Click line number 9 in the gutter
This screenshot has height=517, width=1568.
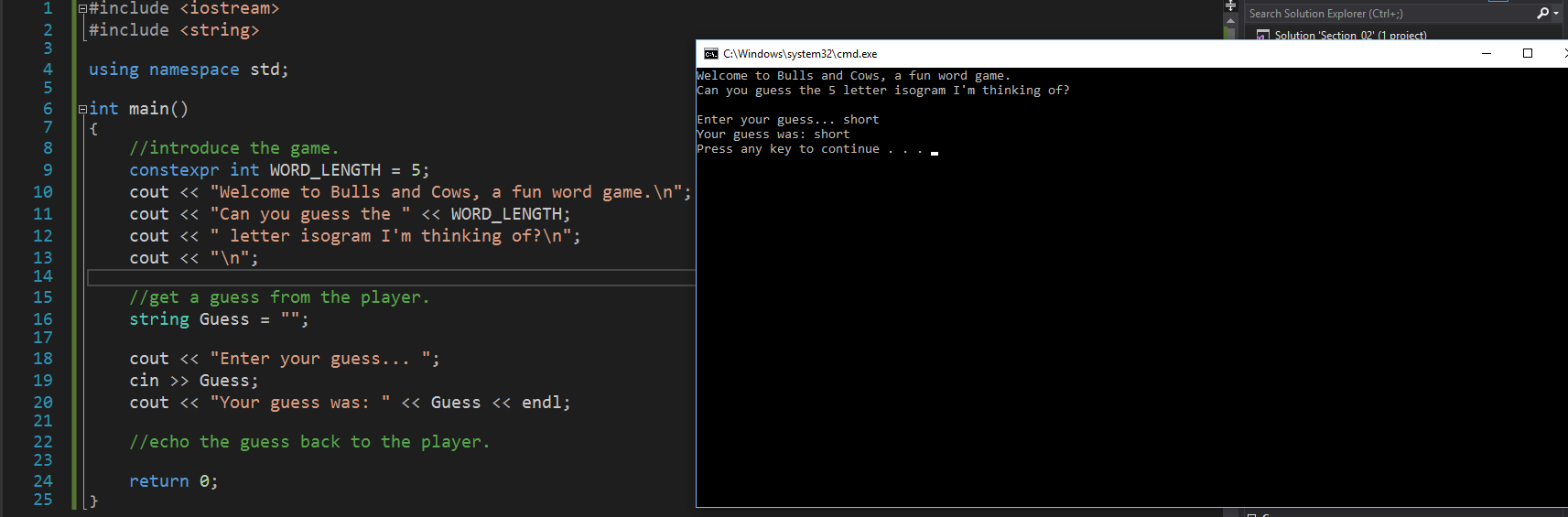pyautogui.click(x=48, y=170)
